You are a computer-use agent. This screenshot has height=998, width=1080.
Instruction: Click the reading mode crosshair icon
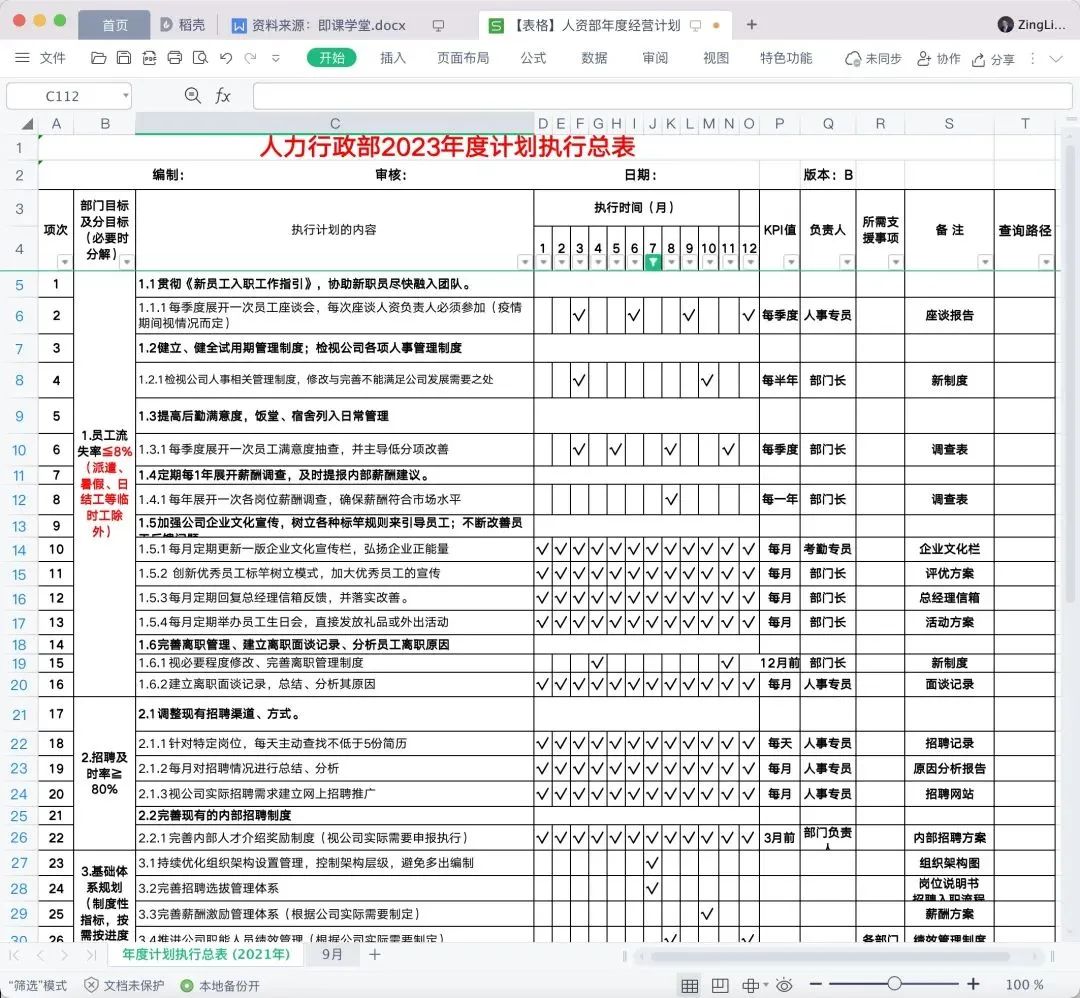751,986
